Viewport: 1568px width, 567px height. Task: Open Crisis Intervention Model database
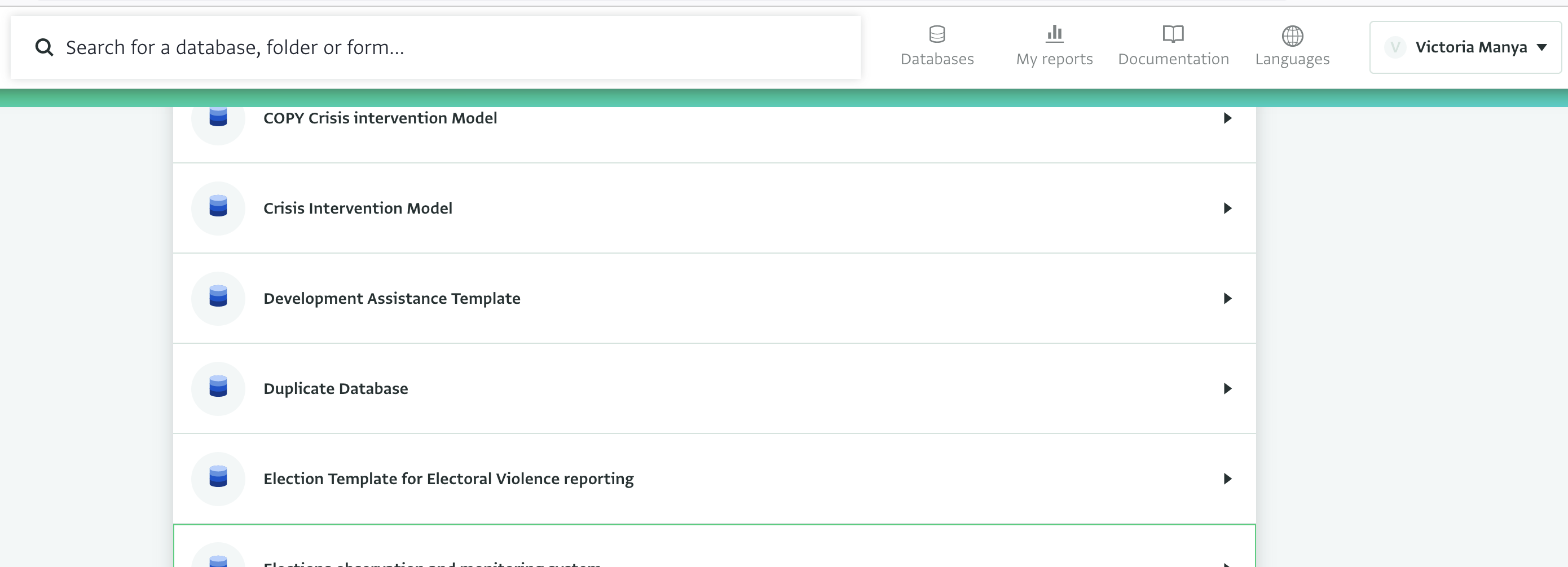click(x=714, y=208)
